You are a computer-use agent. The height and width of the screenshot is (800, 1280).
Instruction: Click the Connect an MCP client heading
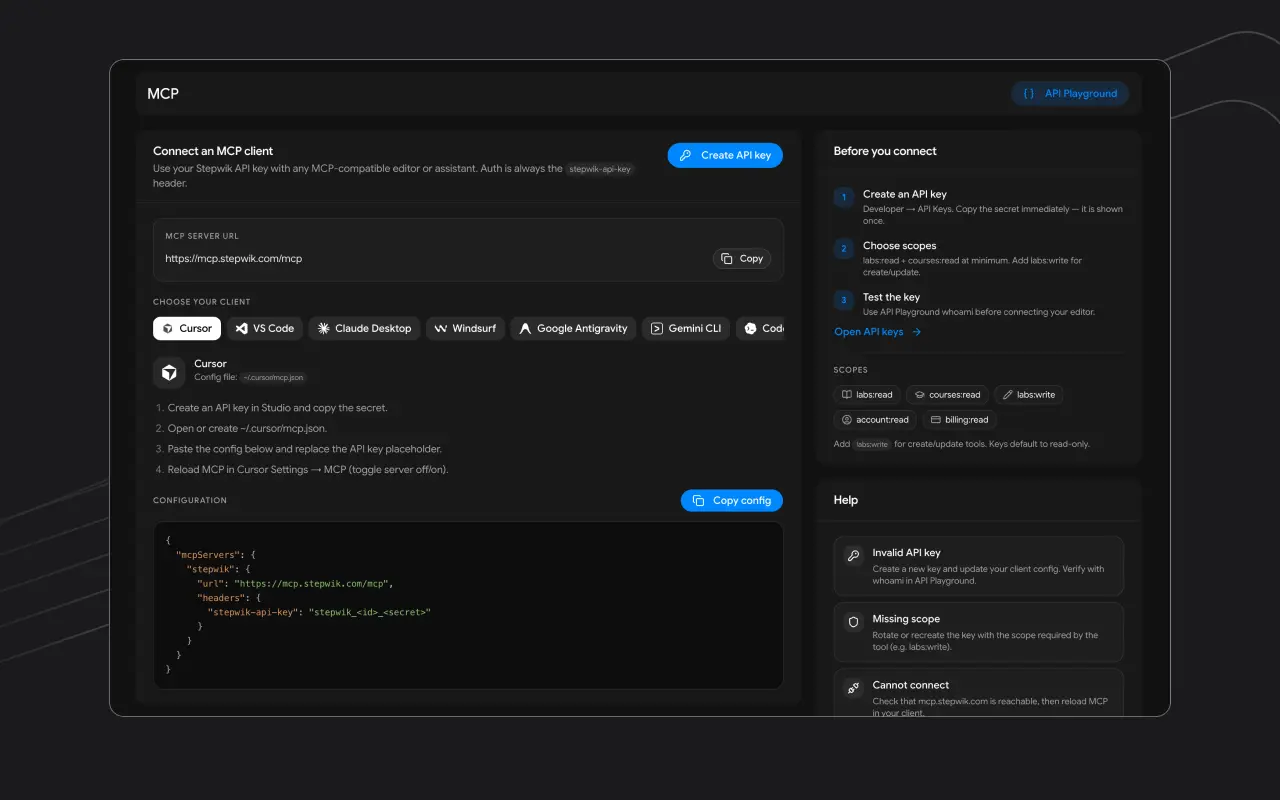click(x=213, y=152)
